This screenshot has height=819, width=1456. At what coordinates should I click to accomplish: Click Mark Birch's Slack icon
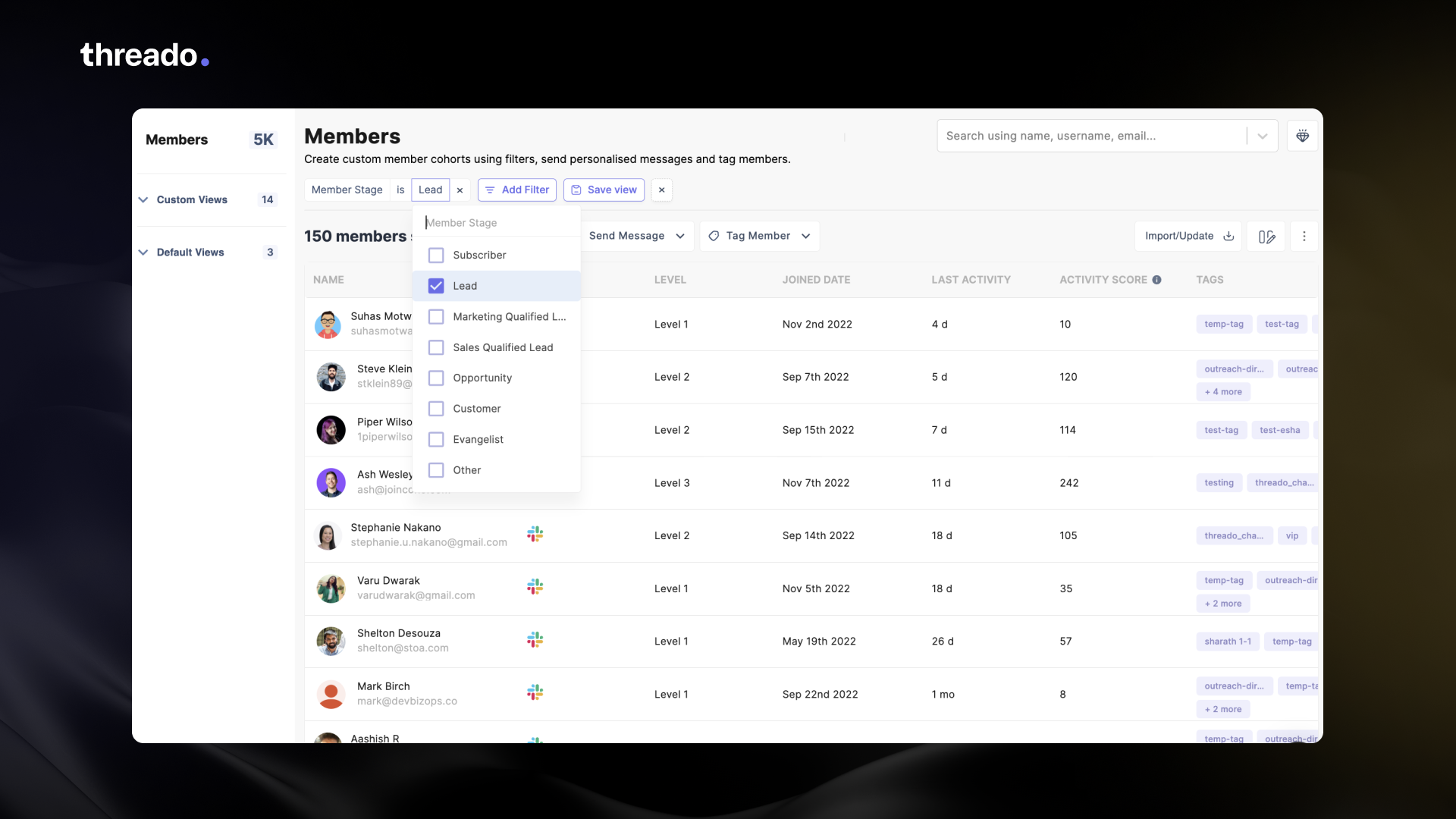click(535, 693)
